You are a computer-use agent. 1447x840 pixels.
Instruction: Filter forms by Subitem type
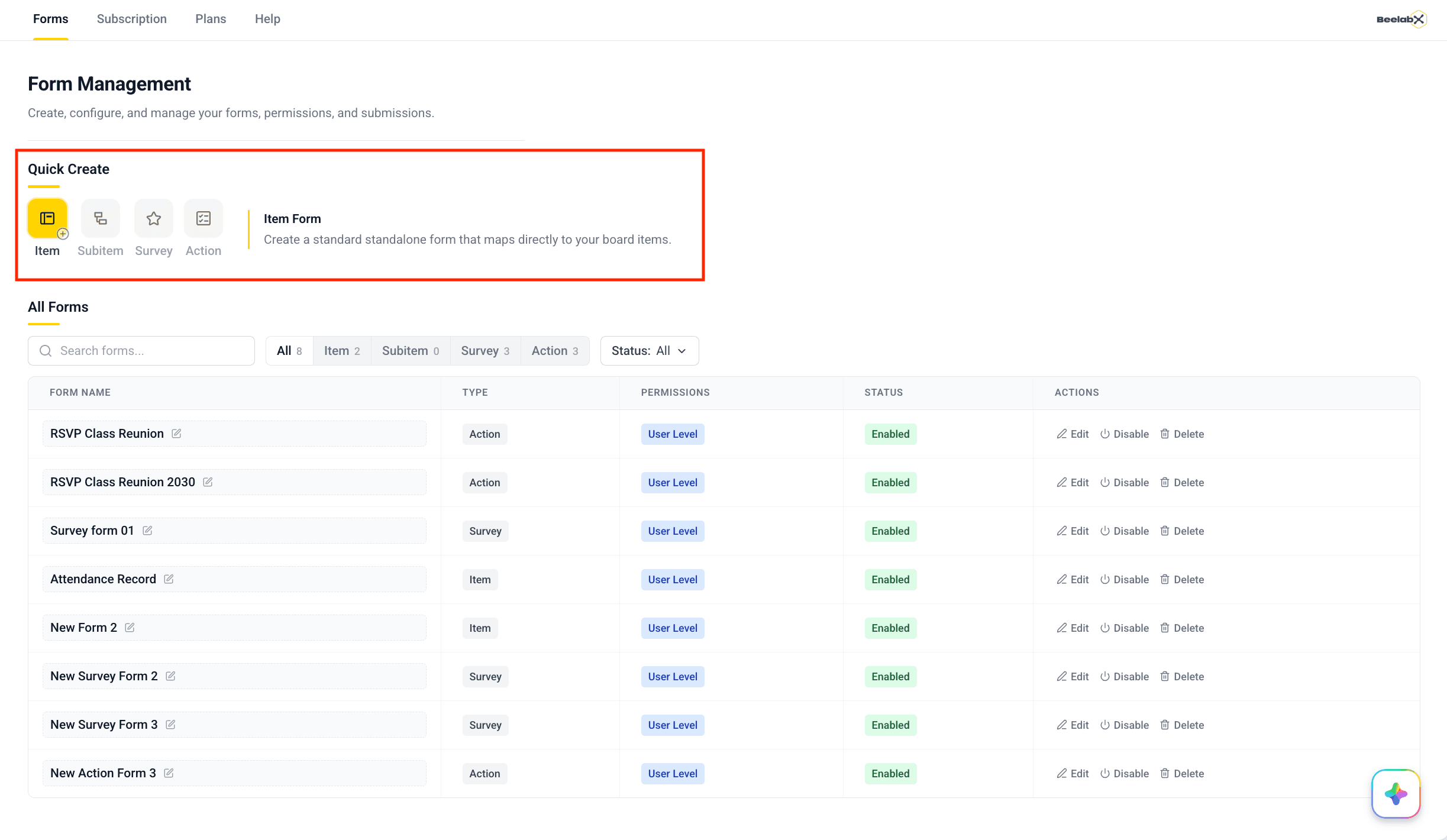pyautogui.click(x=411, y=351)
